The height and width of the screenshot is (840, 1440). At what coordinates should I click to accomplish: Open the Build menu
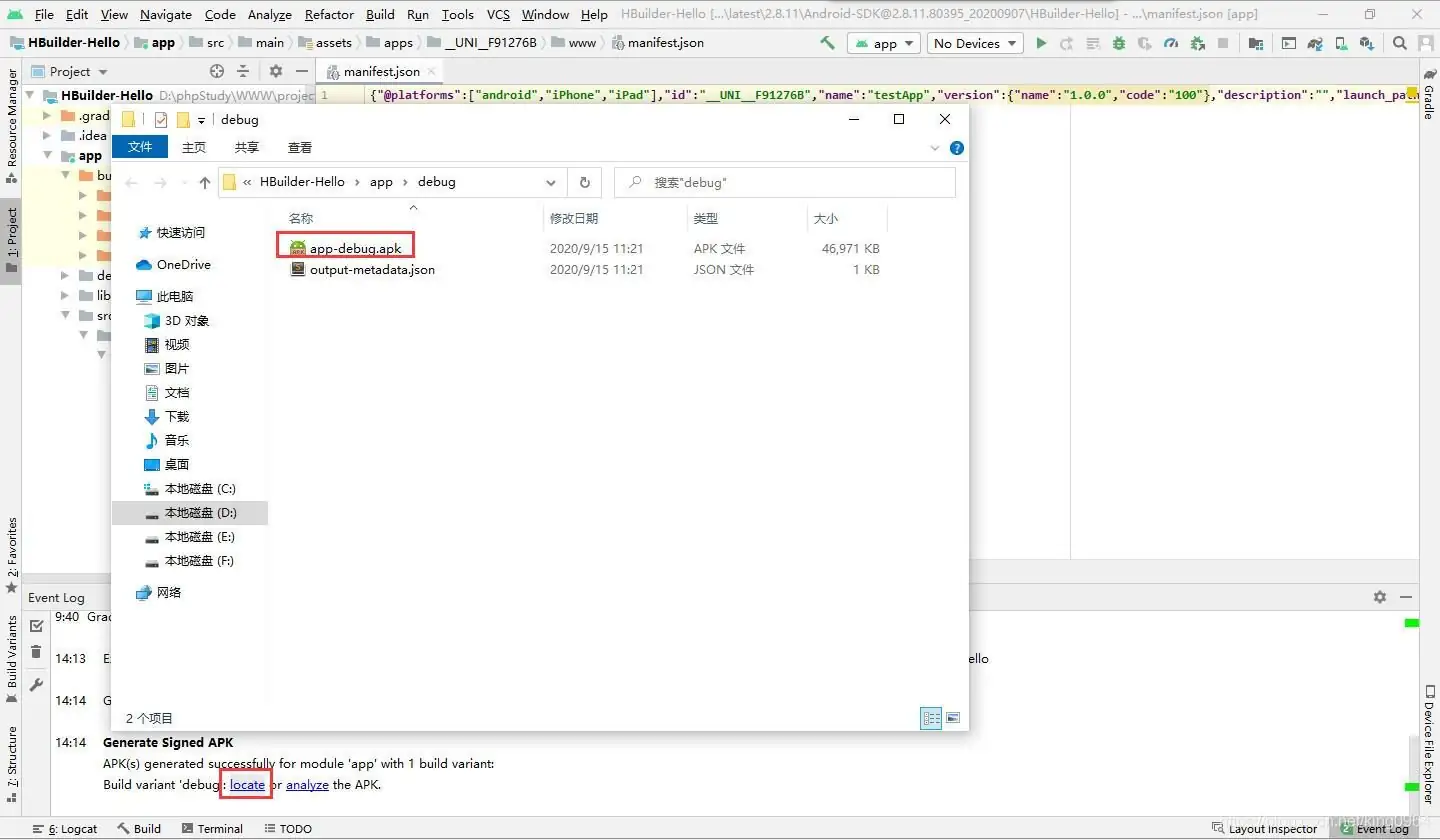380,14
